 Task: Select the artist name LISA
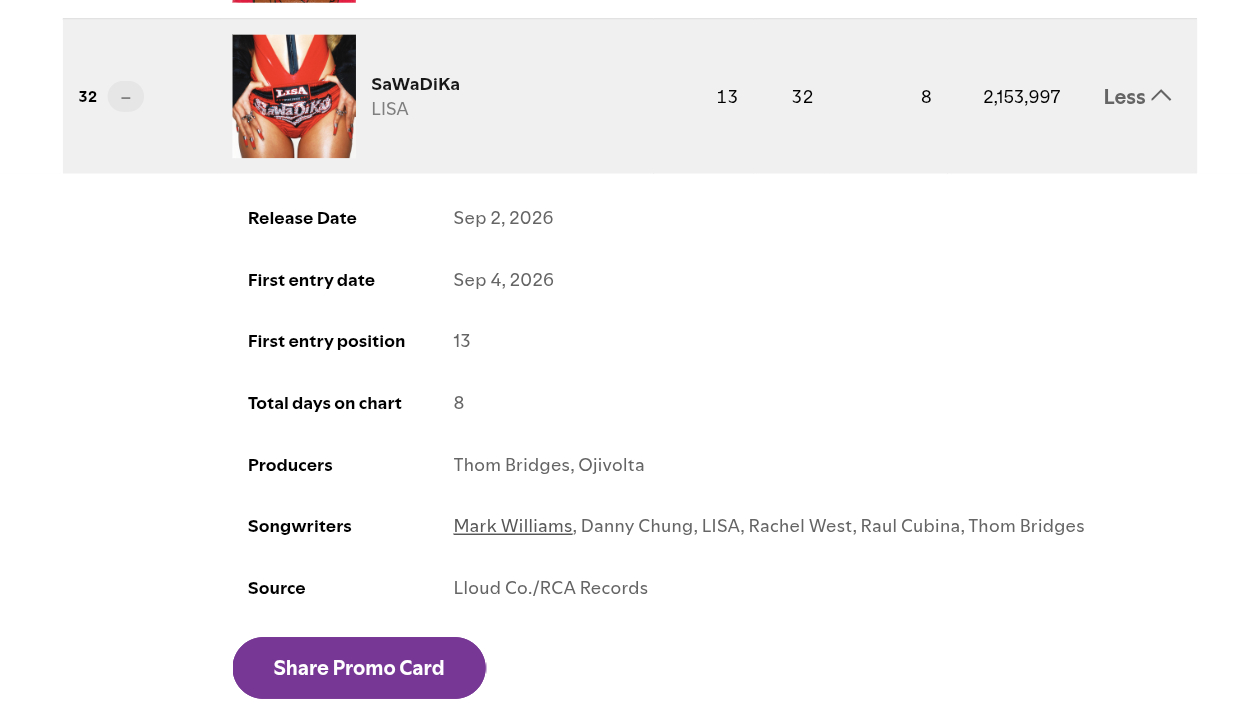point(390,109)
